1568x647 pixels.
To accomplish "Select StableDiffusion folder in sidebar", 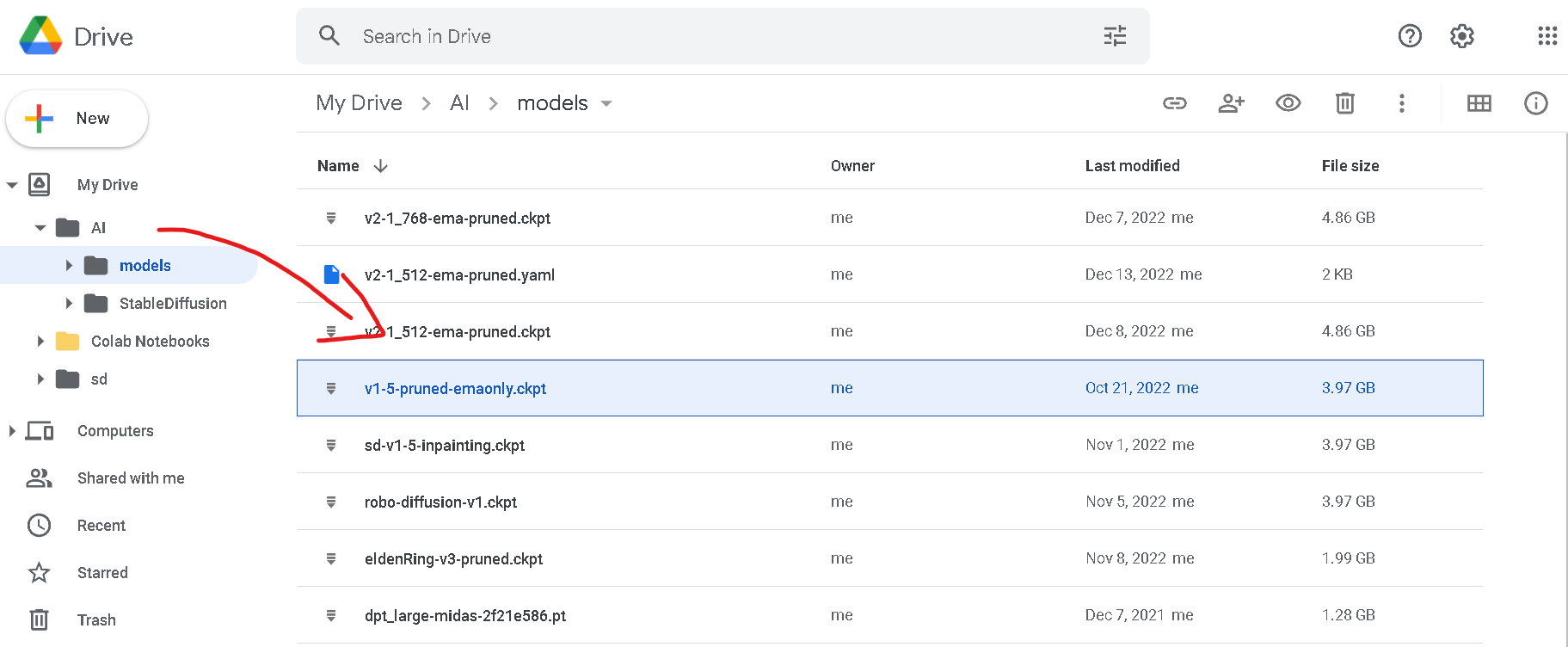I will [x=173, y=303].
